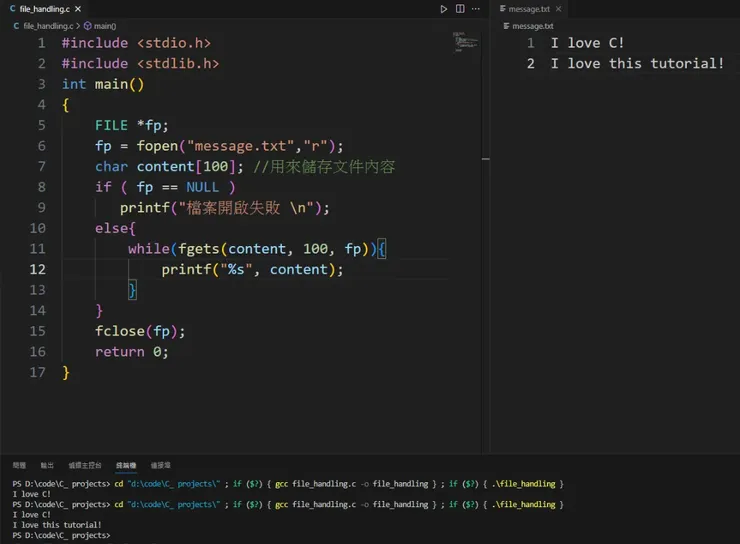The width and height of the screenshot is (740, 544).
Task: Click line number 17 in the gutter
Action: [x=38, y=372]
